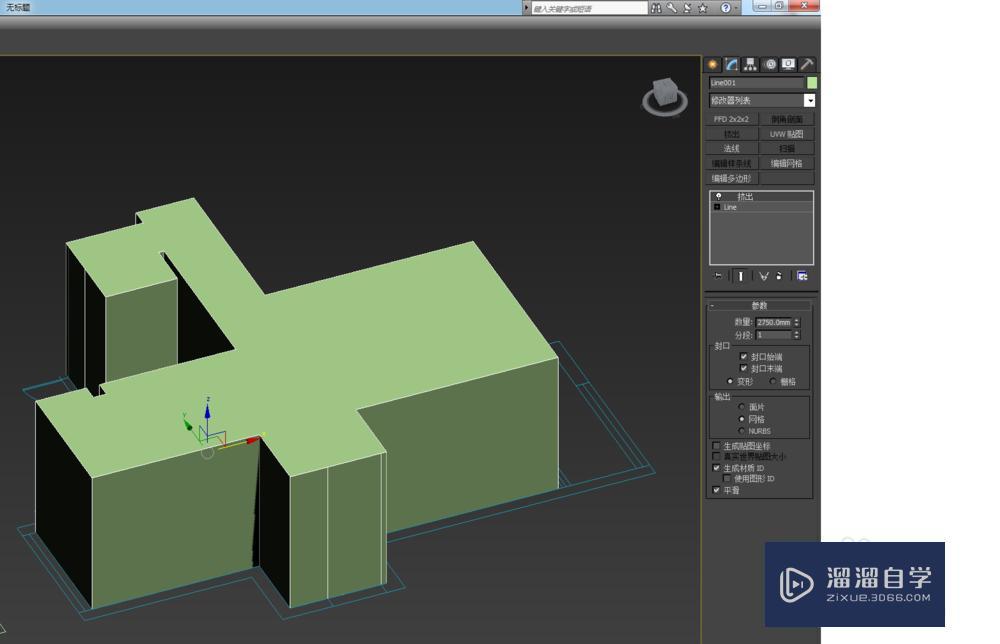
Task: Open the Hierarchy panel tab
Action: (751, 64)
